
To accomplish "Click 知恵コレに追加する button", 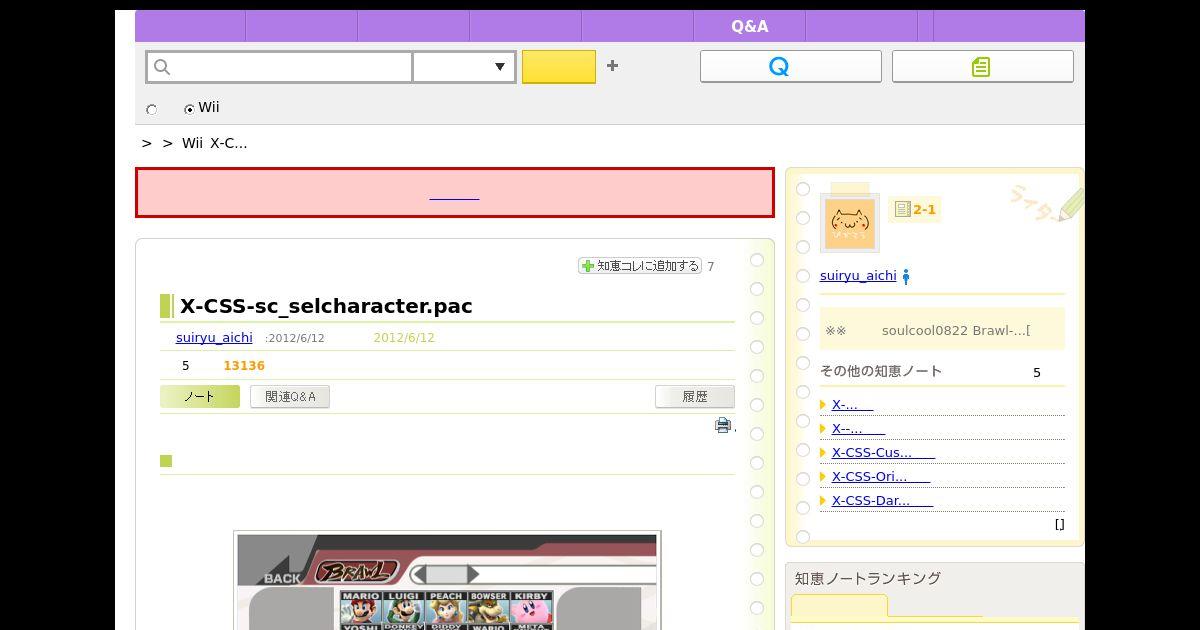I will coord(640,266).
